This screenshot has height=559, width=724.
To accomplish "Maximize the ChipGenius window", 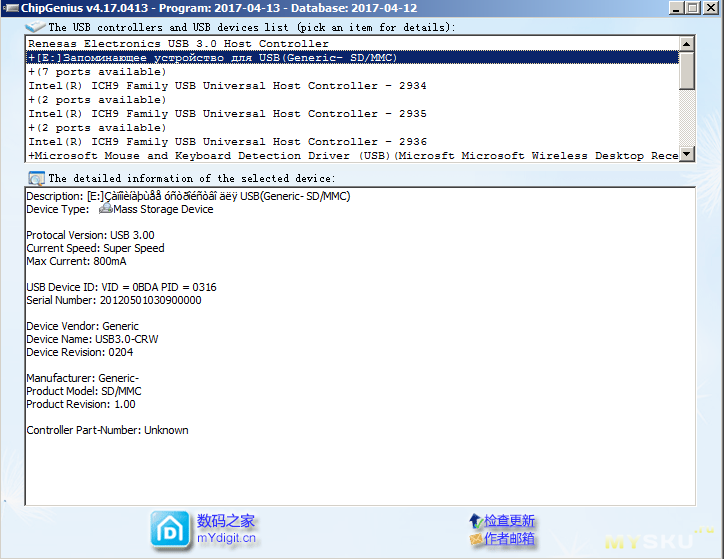I will point(693,8).
